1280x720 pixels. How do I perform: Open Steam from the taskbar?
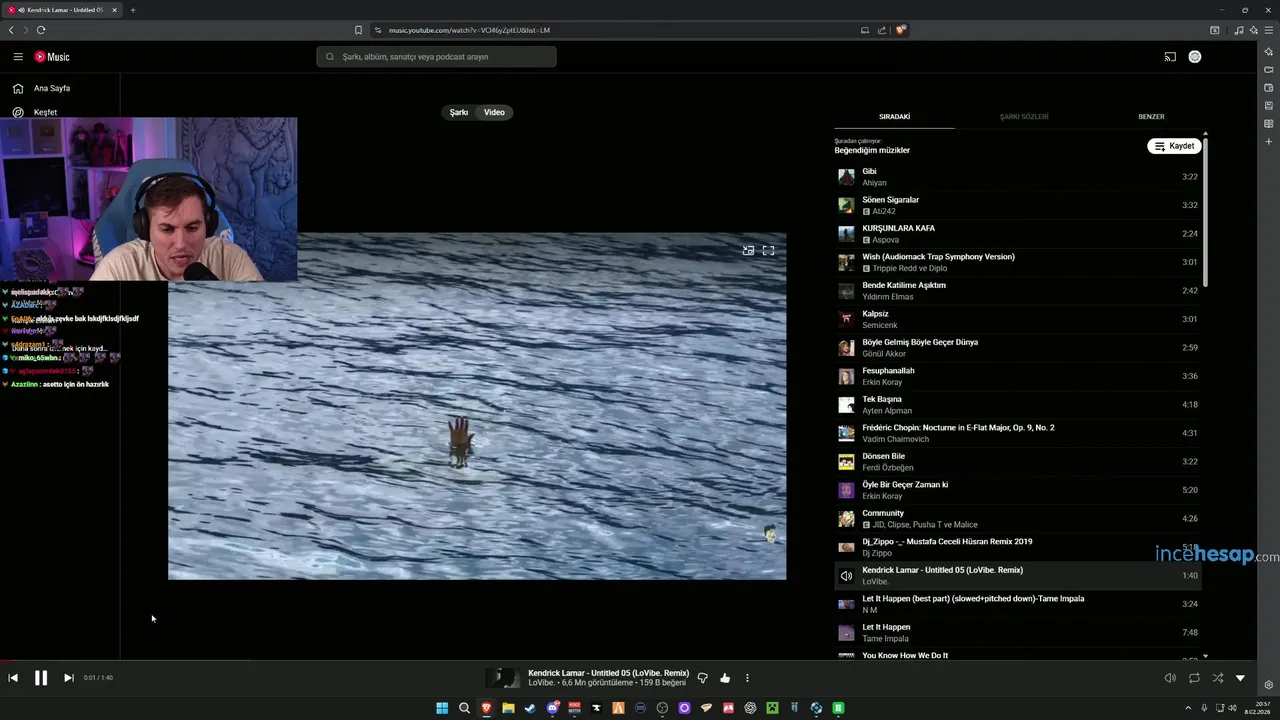tap(530, 708)
